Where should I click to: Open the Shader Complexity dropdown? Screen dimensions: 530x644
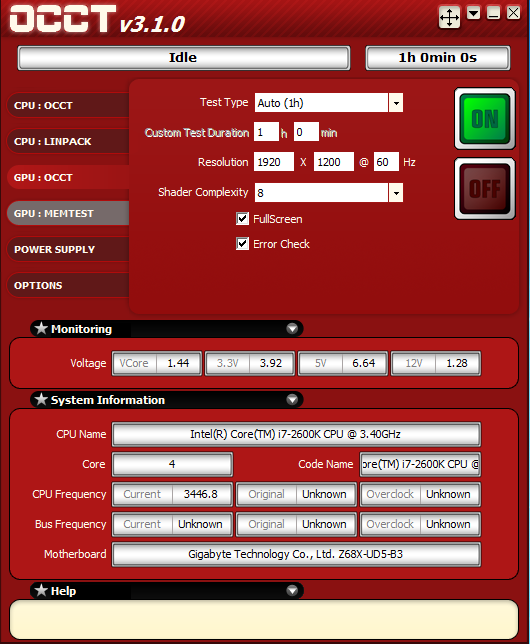coord(396,193)
